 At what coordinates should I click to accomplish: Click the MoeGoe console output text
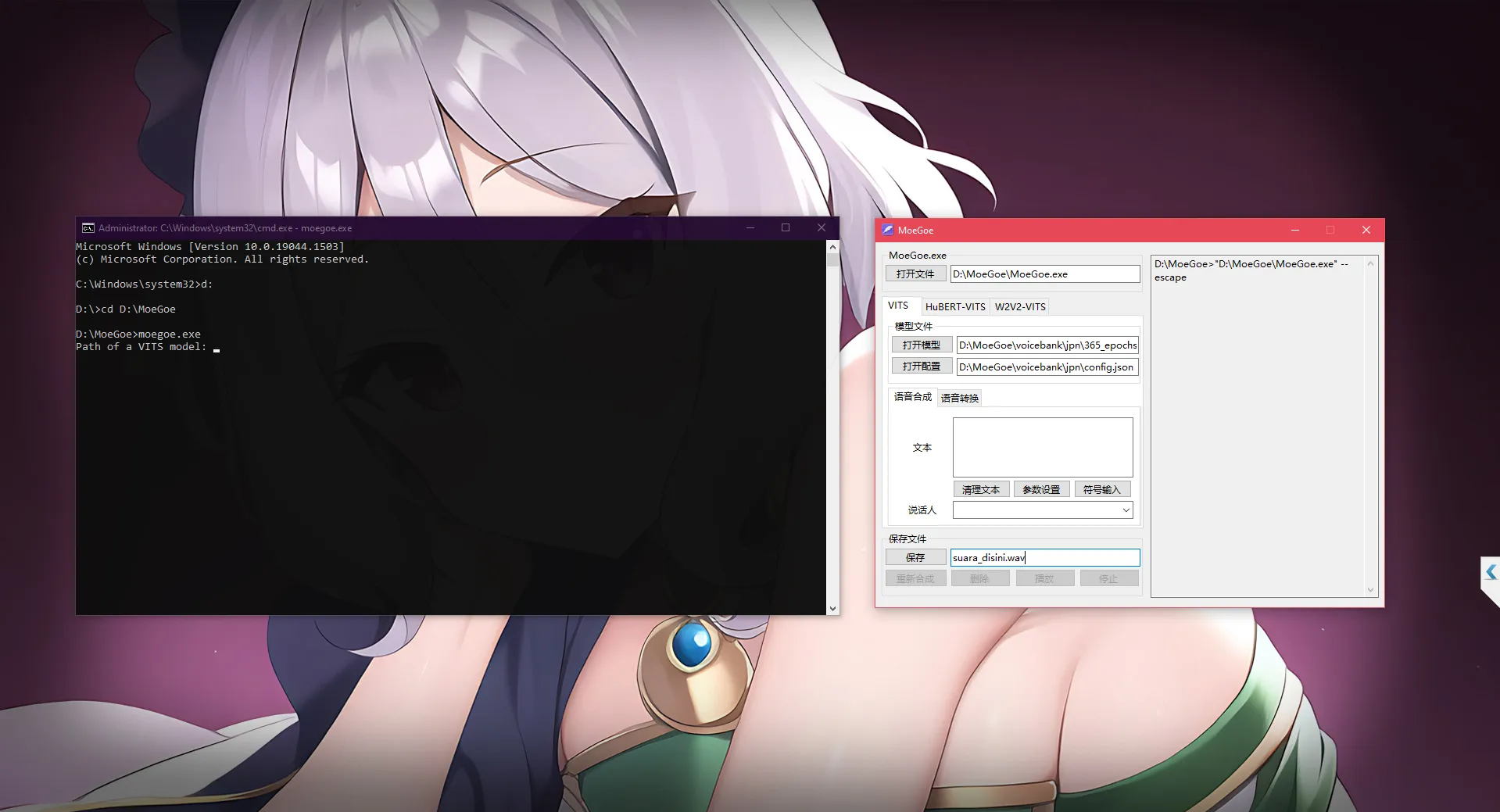point(1251,270)
